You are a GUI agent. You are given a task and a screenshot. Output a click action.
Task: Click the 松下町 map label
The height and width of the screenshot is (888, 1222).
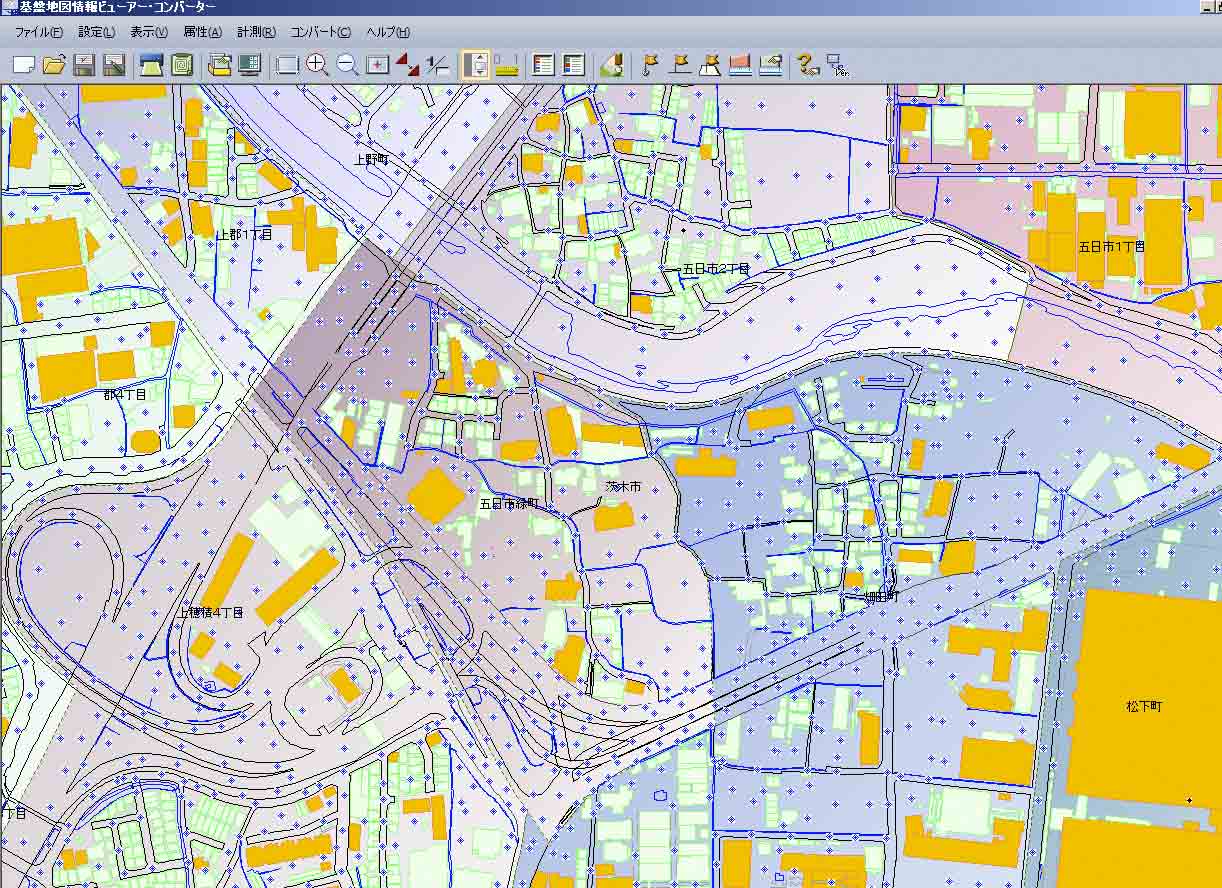point(1144,706)
